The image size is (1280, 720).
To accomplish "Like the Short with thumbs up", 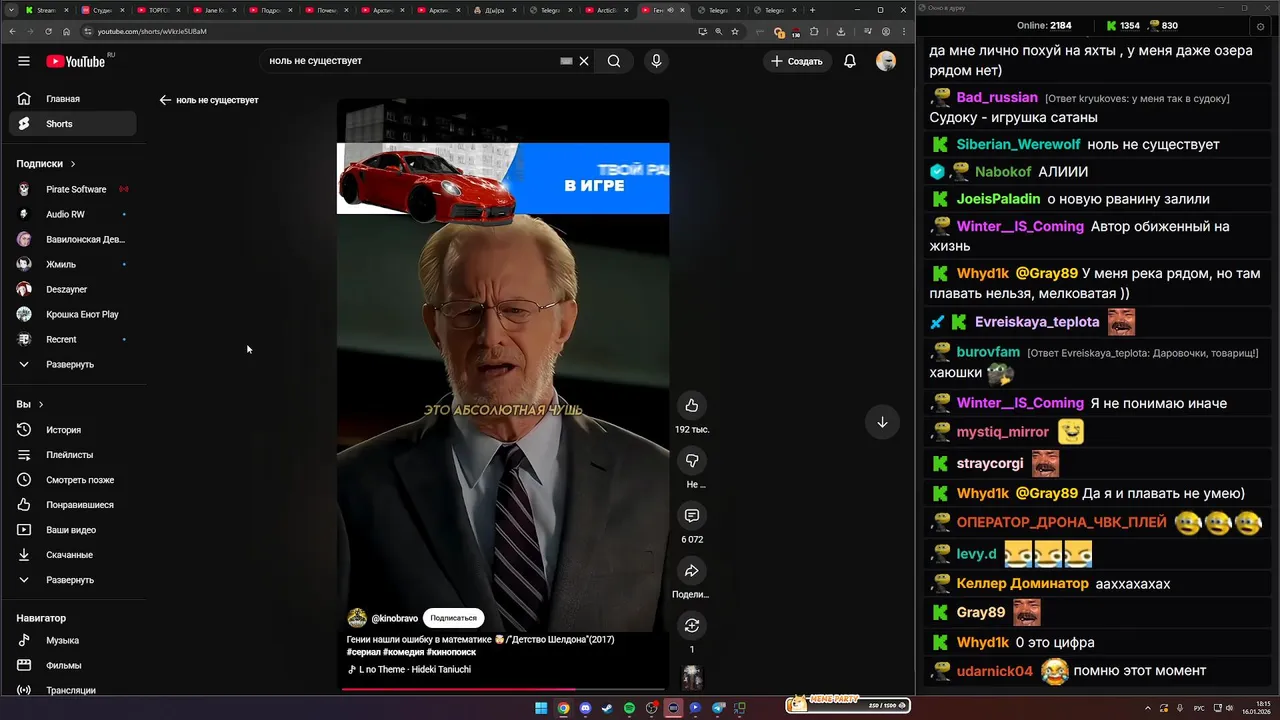I will click(x=691, y=405).
